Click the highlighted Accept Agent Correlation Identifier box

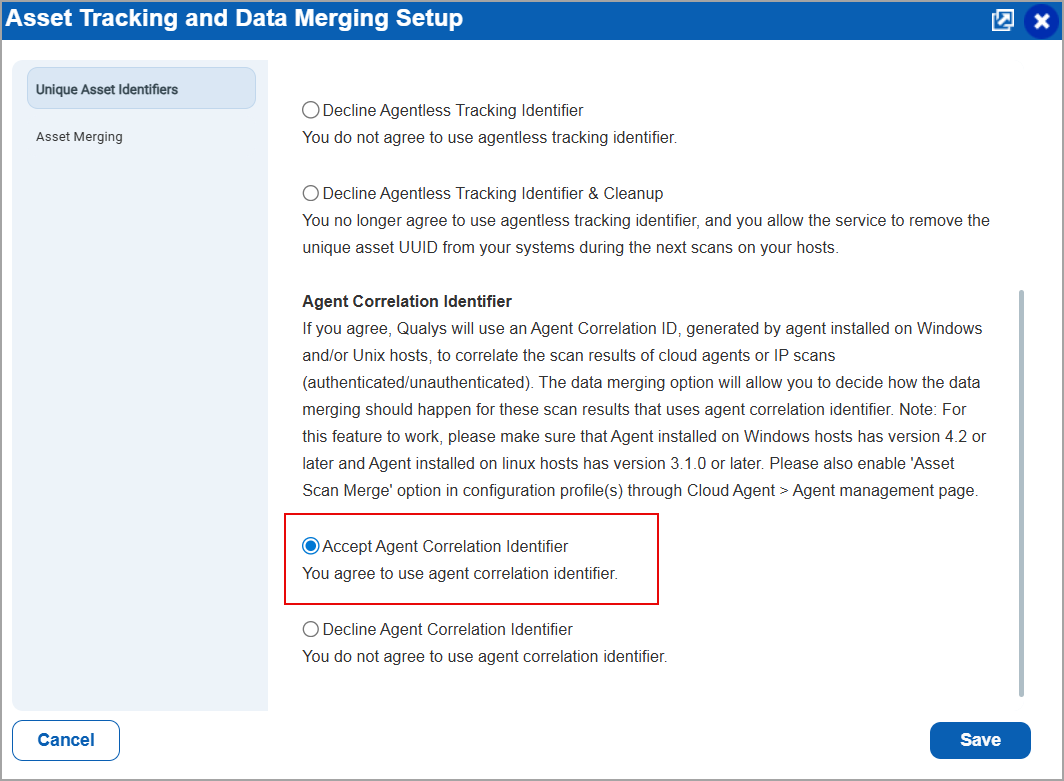[x=471, y=559]
